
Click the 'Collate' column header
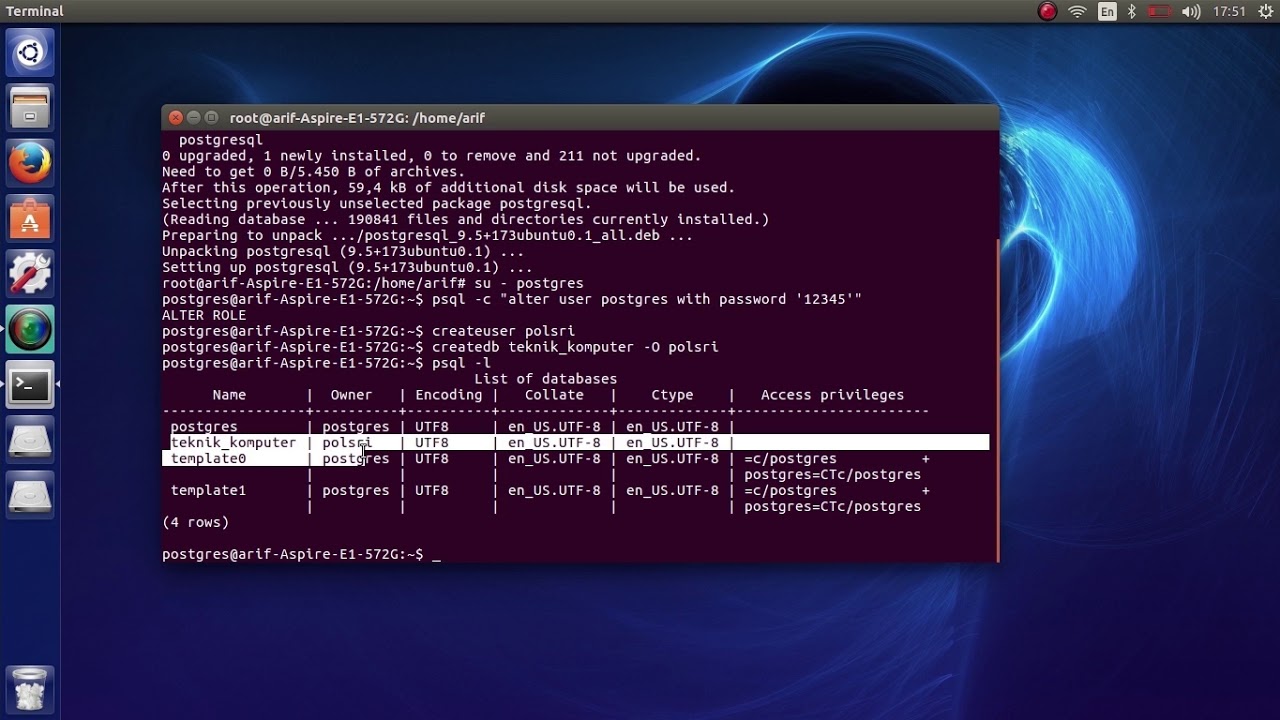tap(554, 395)
